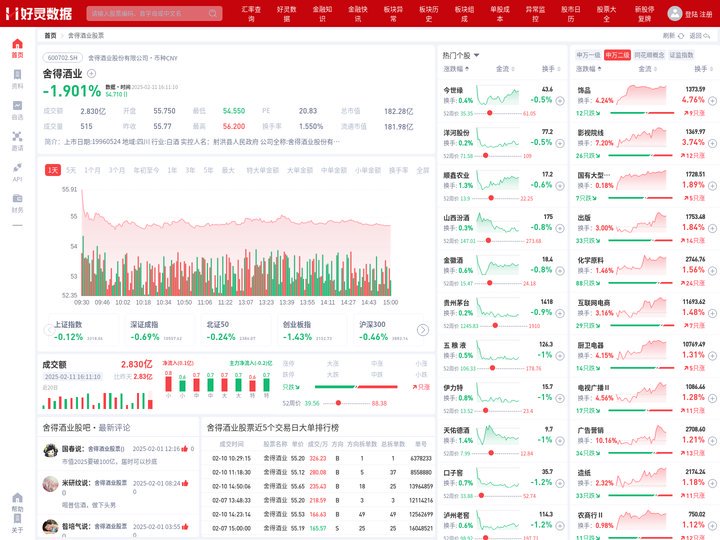Open 板块异常 in top menu
Image resolution: width=720 pixels, height=540 pixels.
click(x=393, y=14)
